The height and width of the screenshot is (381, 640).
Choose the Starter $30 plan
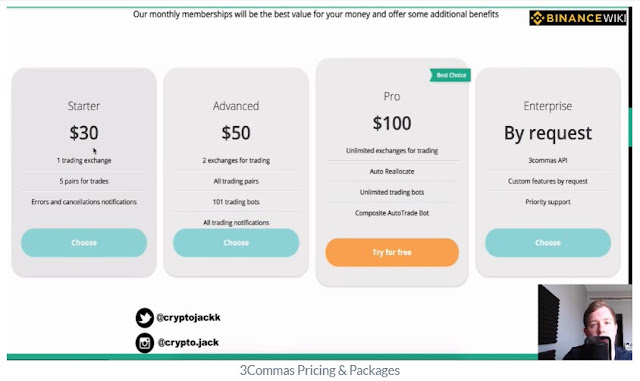tap(84, 243)
